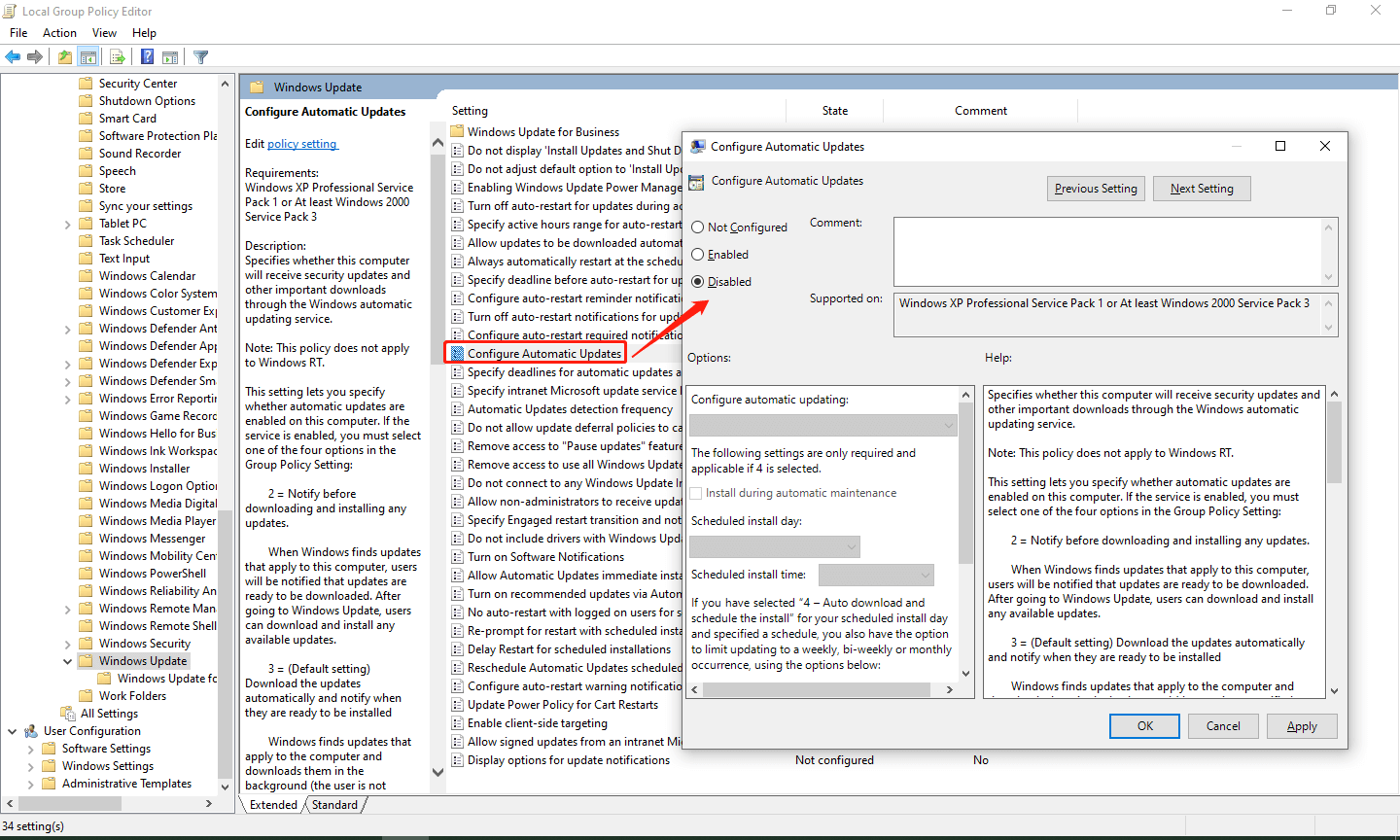
Task: Open the View menu
Action: click(x=104, y=33)
